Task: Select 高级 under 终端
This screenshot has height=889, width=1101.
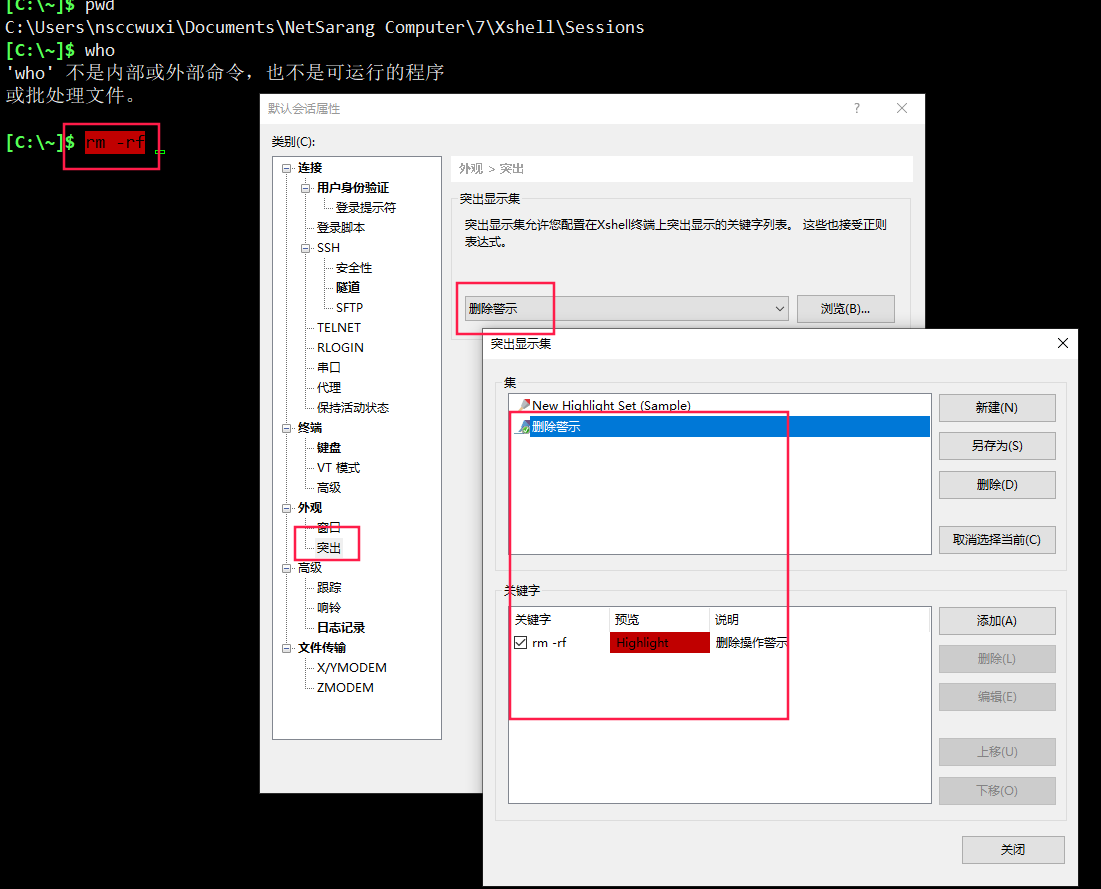Action: [329, 487]
